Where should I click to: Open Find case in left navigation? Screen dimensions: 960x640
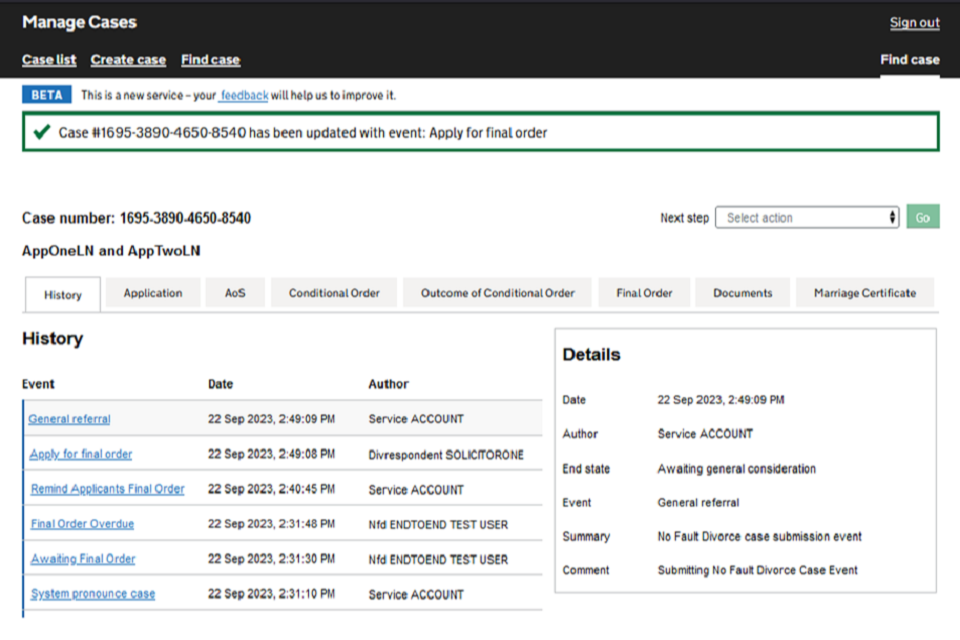210,60
